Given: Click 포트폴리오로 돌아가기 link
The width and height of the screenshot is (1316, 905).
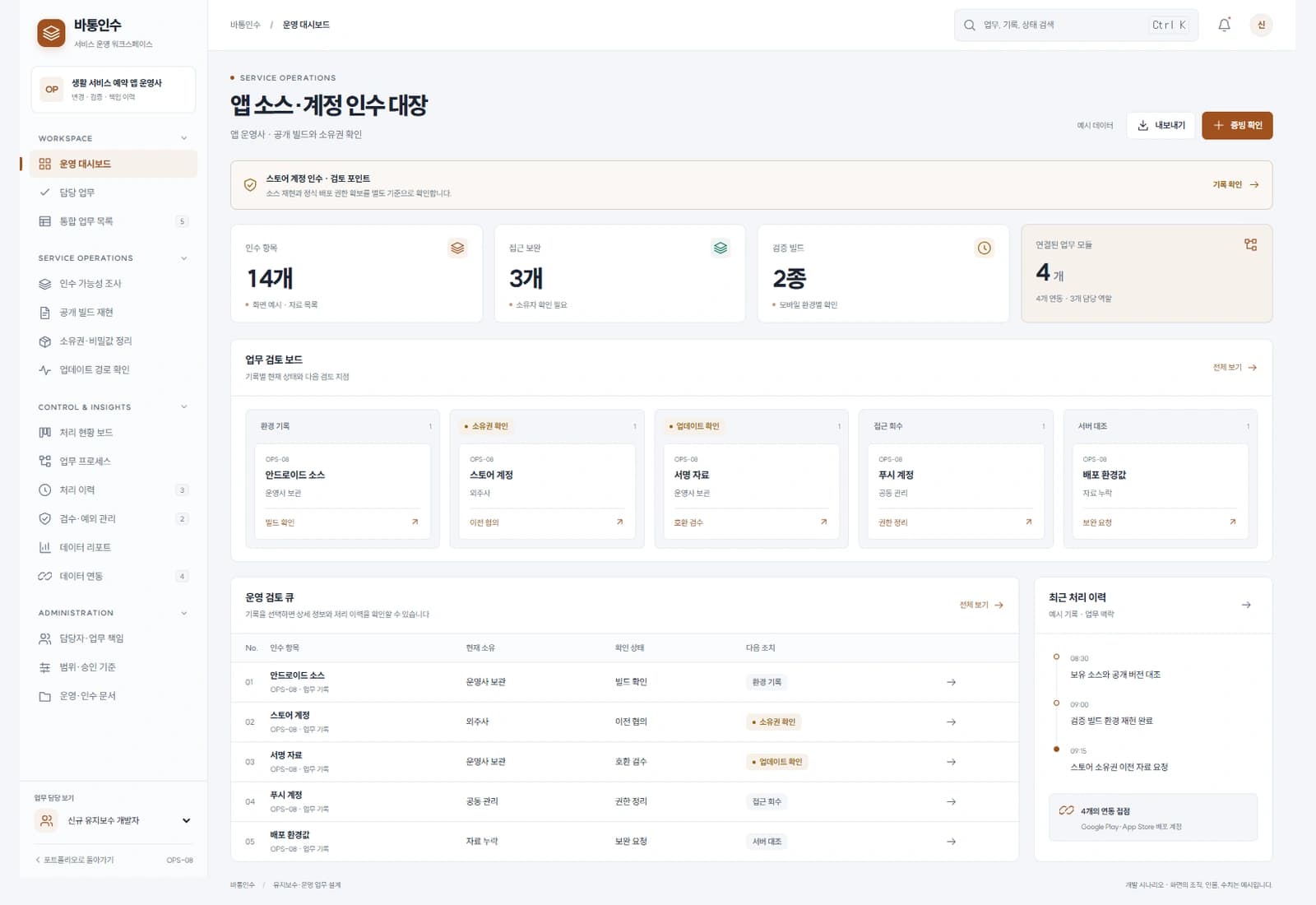Looking at the screenshot, I should coord(74,860).
